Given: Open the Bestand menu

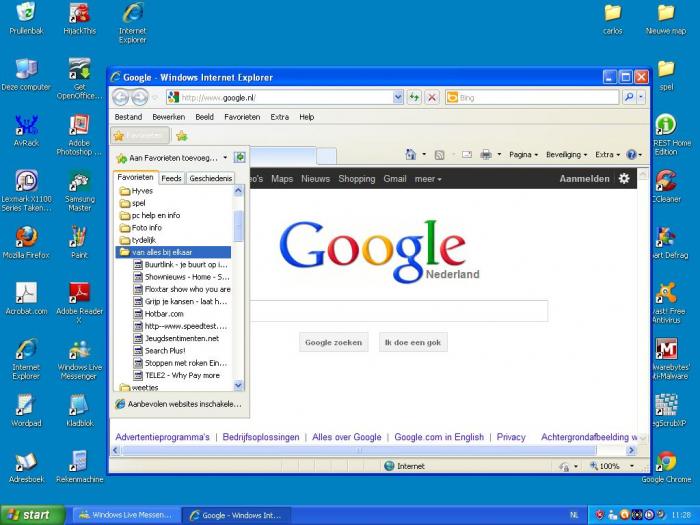Looking at the screenshot, I should [128, 117].
